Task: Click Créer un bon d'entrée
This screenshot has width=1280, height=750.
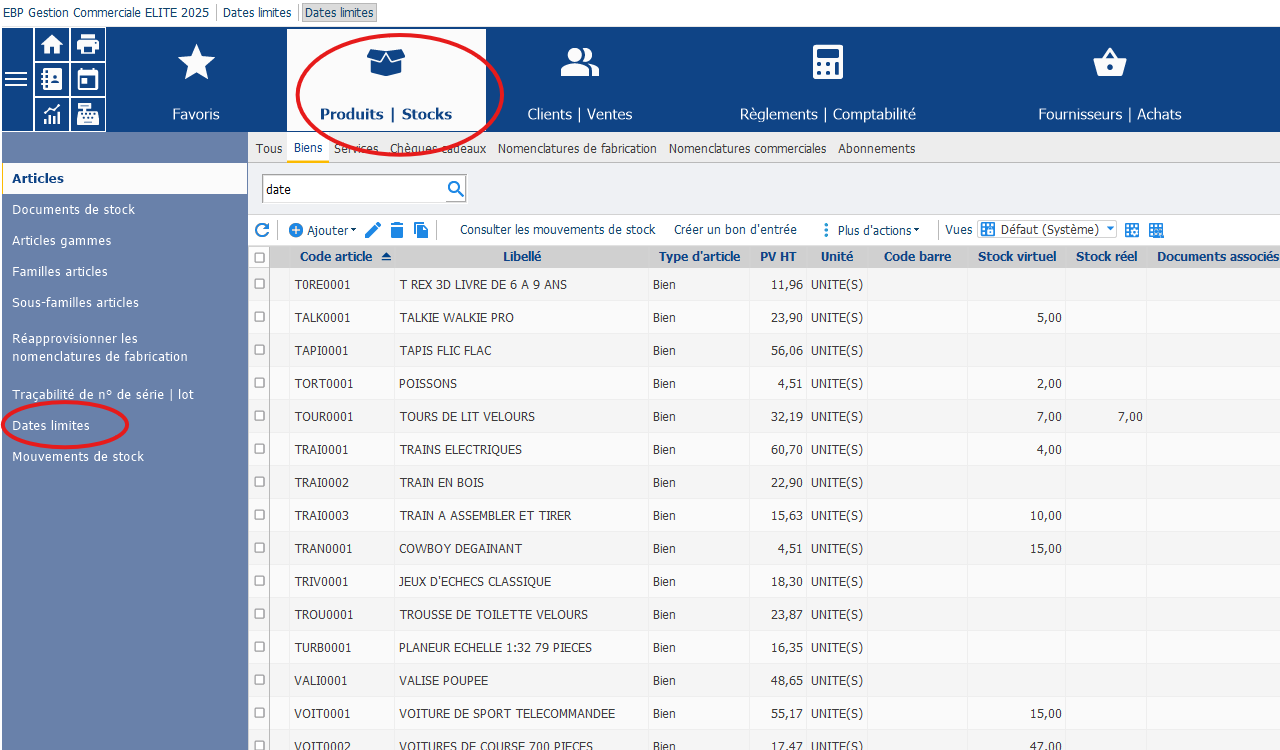Action: [x=736, y=230]
